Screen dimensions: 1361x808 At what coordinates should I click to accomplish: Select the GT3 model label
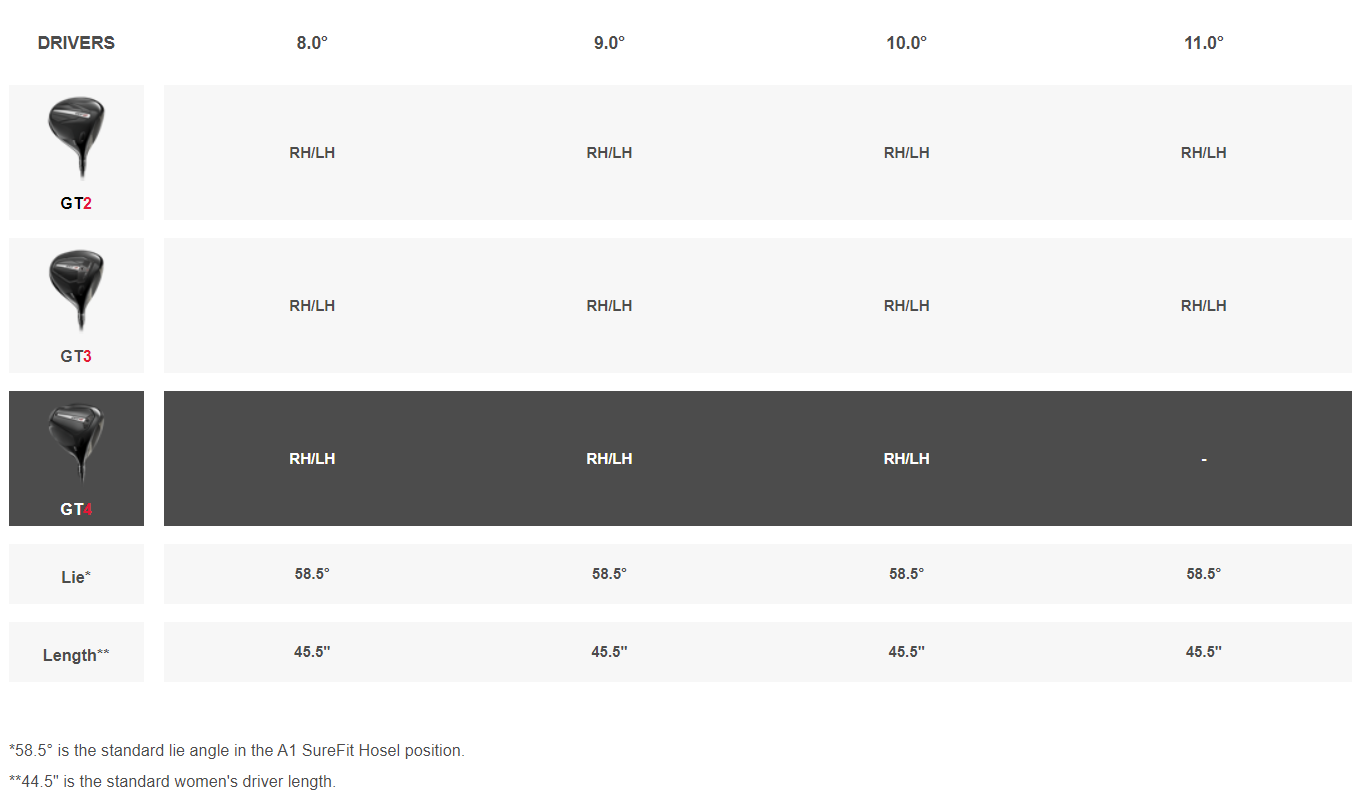coord(76,356)
